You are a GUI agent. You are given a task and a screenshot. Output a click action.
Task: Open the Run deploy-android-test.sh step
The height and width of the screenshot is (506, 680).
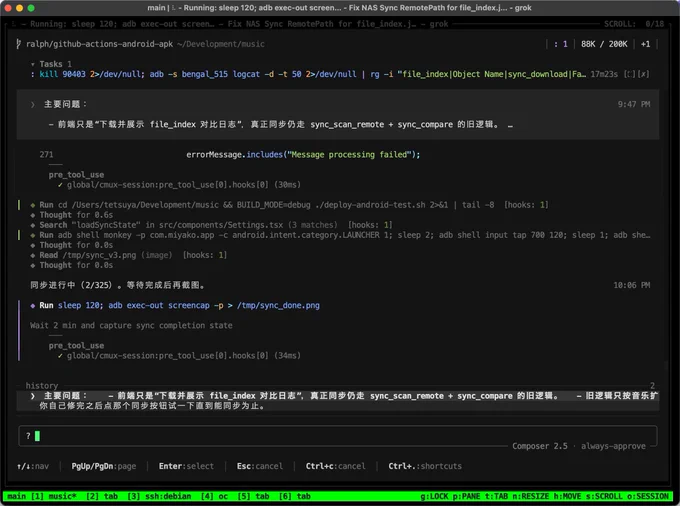290,205
